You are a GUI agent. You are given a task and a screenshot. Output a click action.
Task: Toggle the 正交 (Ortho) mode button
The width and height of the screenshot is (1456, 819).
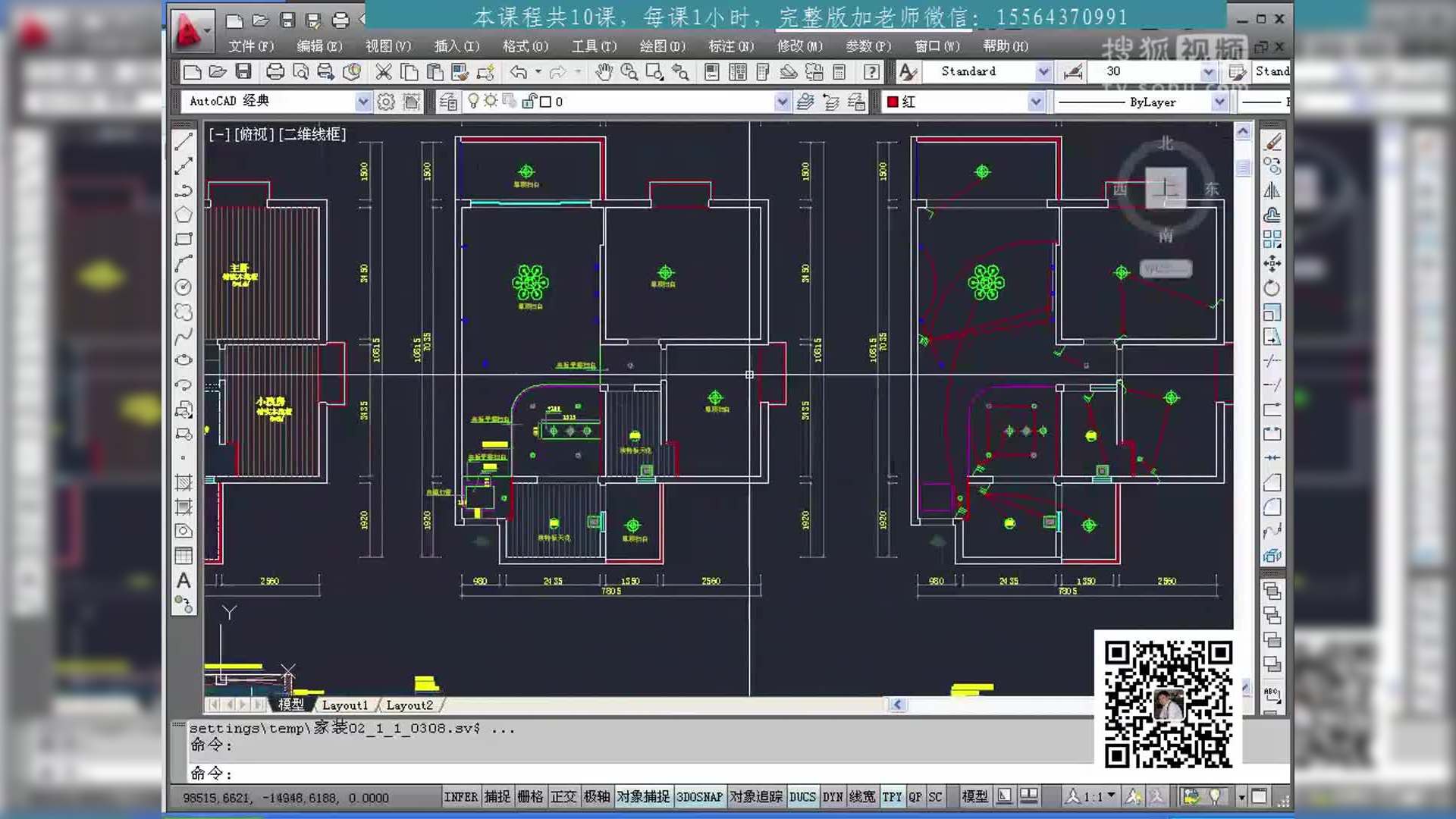(564, 796)
